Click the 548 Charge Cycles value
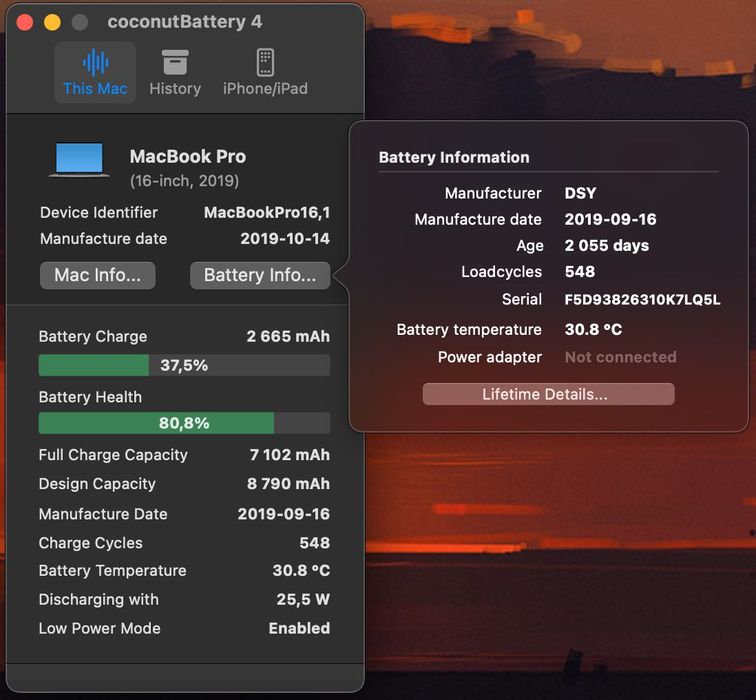The image size is (756, 700). [315, 543]
